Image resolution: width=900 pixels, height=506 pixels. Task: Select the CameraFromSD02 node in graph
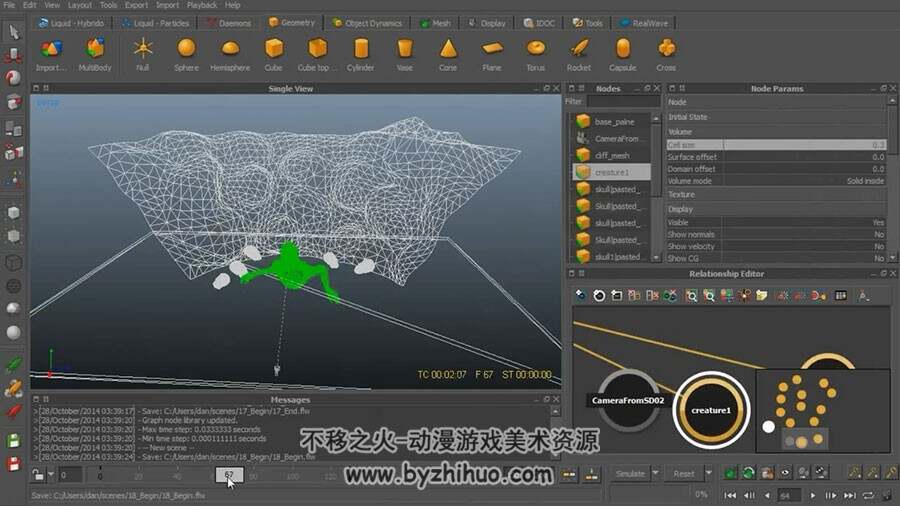click(628, 401)
